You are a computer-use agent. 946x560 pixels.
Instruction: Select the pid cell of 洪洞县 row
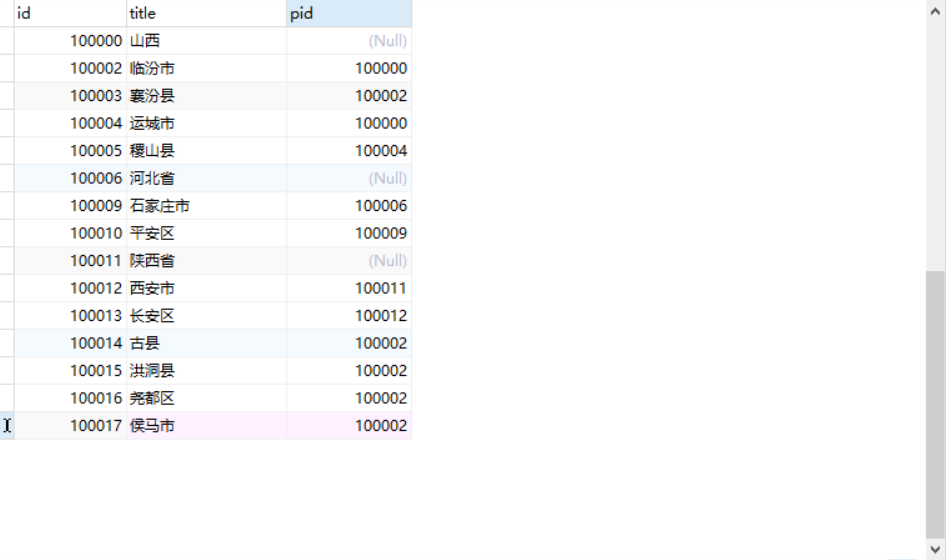pos(349,371)
